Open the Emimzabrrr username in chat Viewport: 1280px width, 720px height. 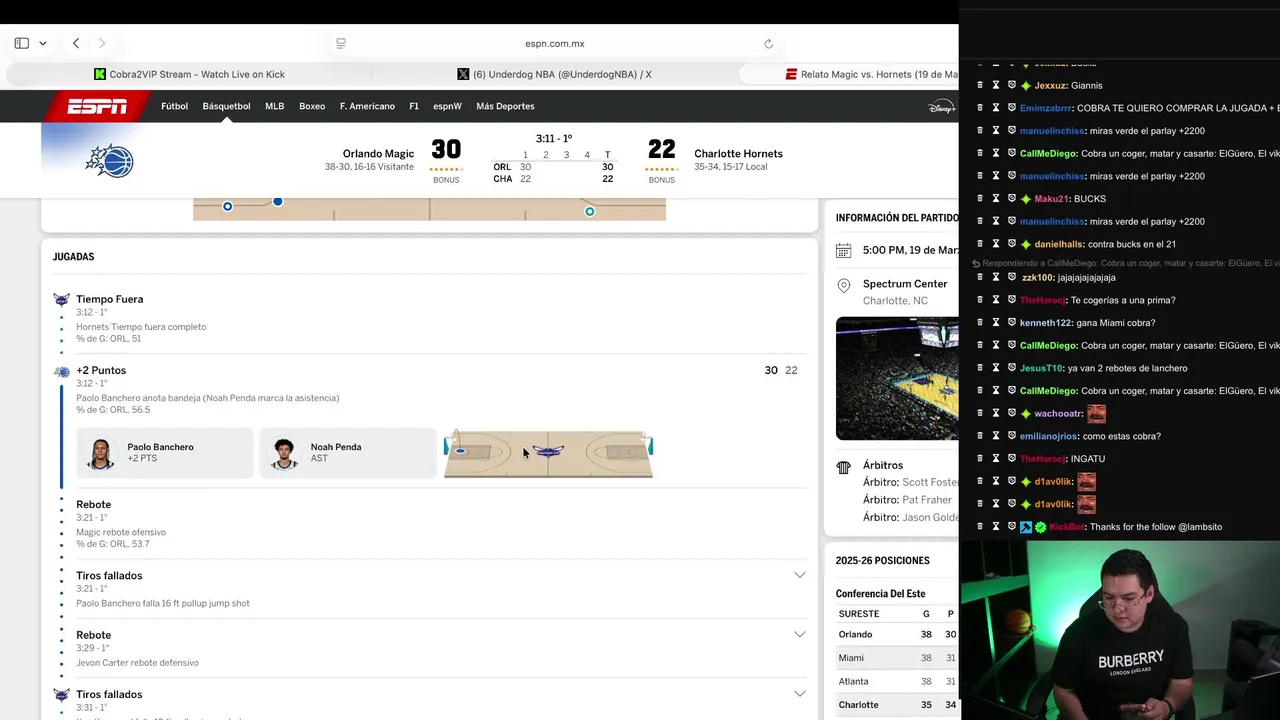tap(1045, 108)
